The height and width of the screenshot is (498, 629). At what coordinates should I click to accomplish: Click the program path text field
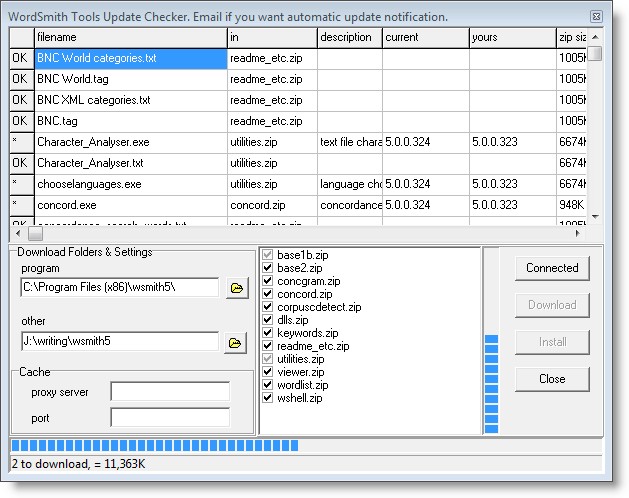point(119,288)
